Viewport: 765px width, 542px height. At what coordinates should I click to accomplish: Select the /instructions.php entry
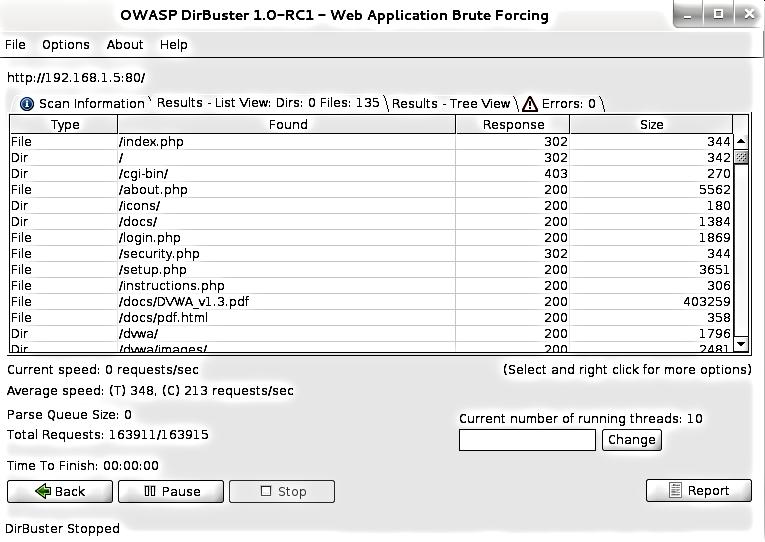click(371, 285)
